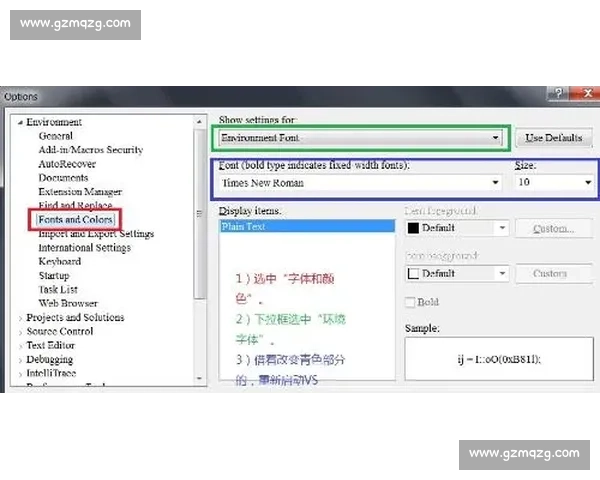The image size is (600, 480).
Task: Expand the IntelliTrace node
Action: click(21, 374)
